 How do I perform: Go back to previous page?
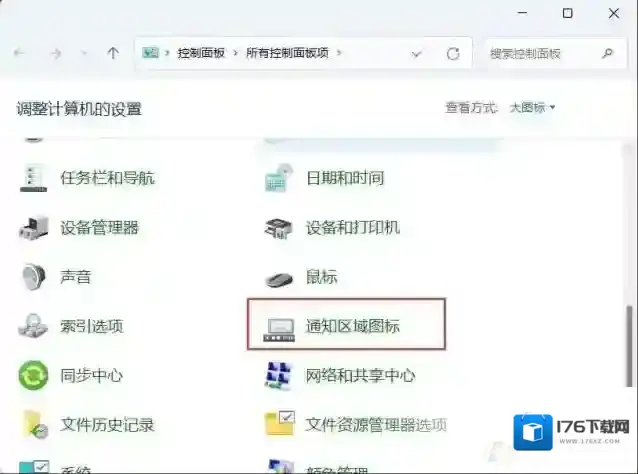click(19, 53)
